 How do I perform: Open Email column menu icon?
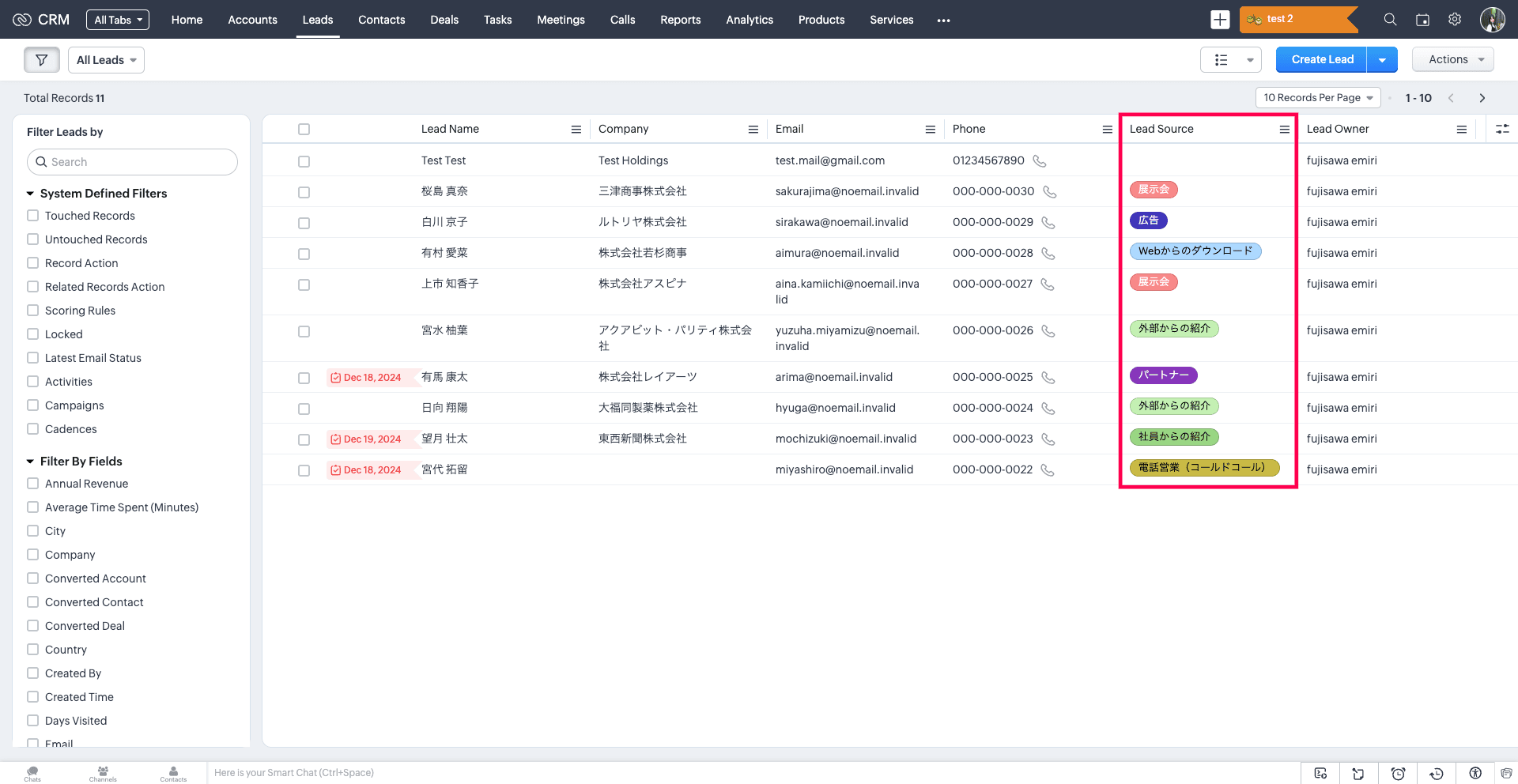(931, 130)
